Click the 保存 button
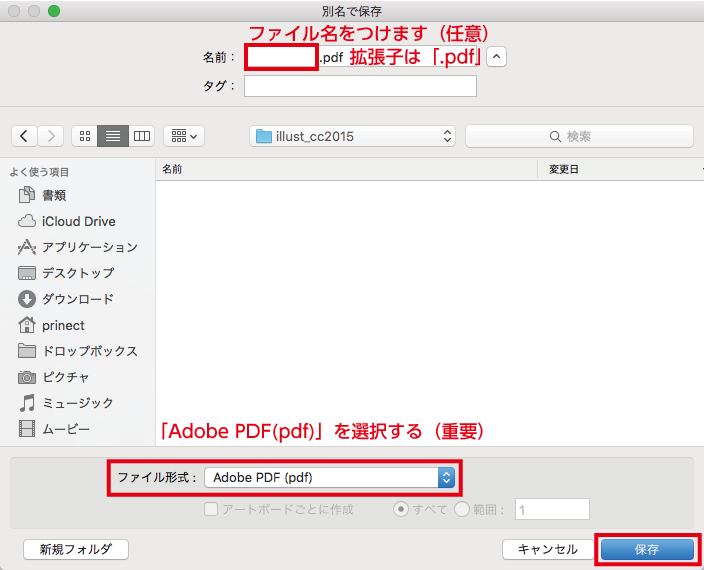This screenshot has width=704, height=570. click(646, 549)
